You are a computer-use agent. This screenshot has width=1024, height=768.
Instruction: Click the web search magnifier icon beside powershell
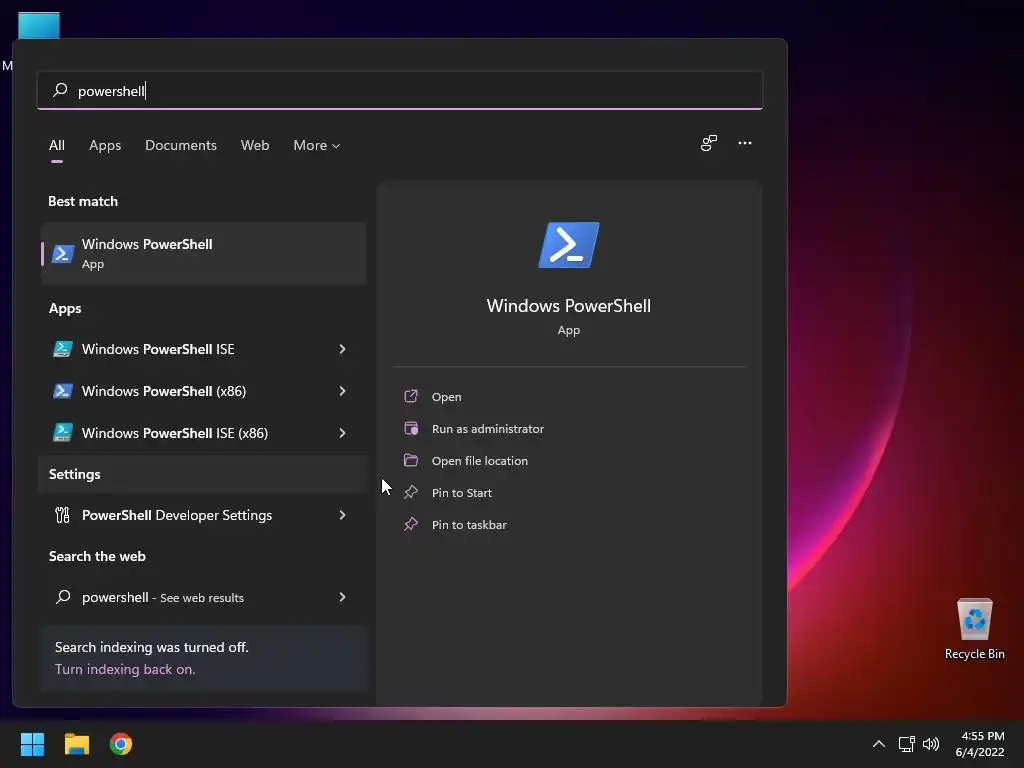pyautogui.click(x=63, y=597)
